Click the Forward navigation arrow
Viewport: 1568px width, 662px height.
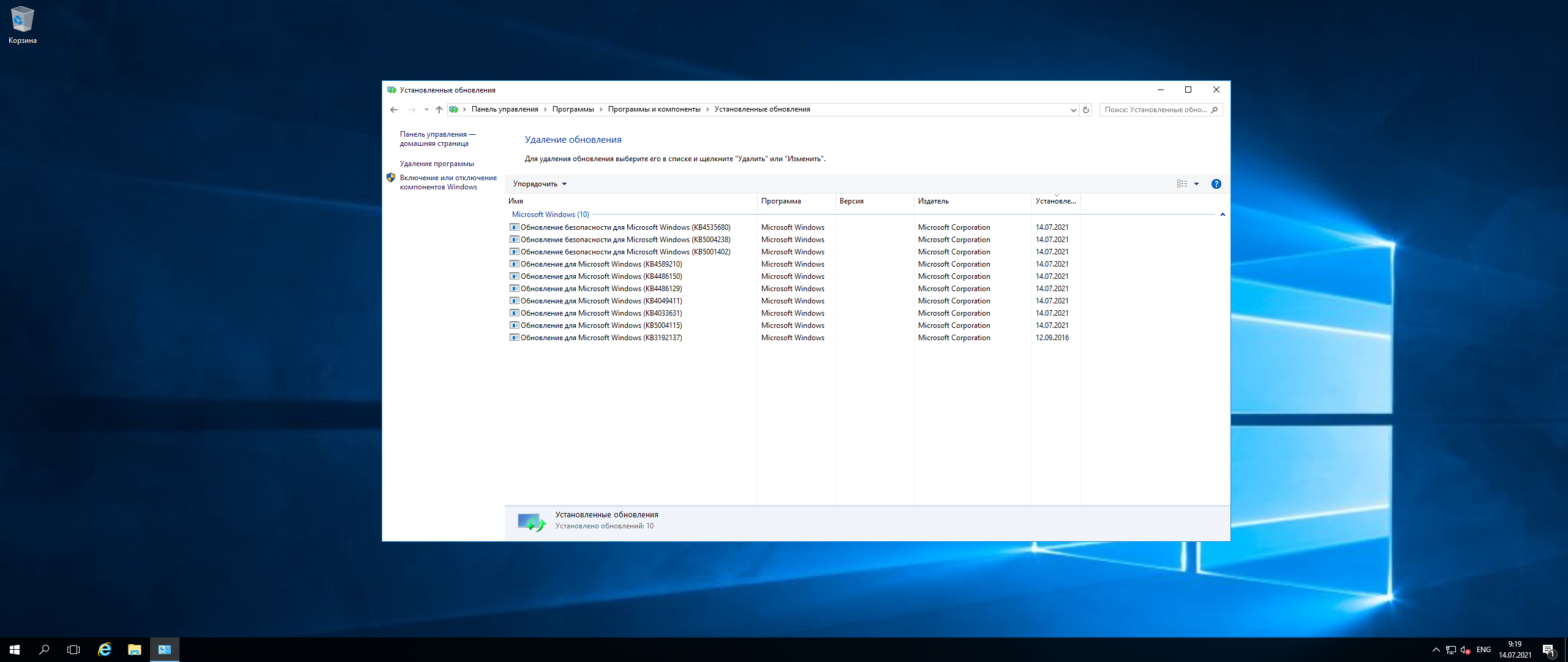[x=412, y=110]
